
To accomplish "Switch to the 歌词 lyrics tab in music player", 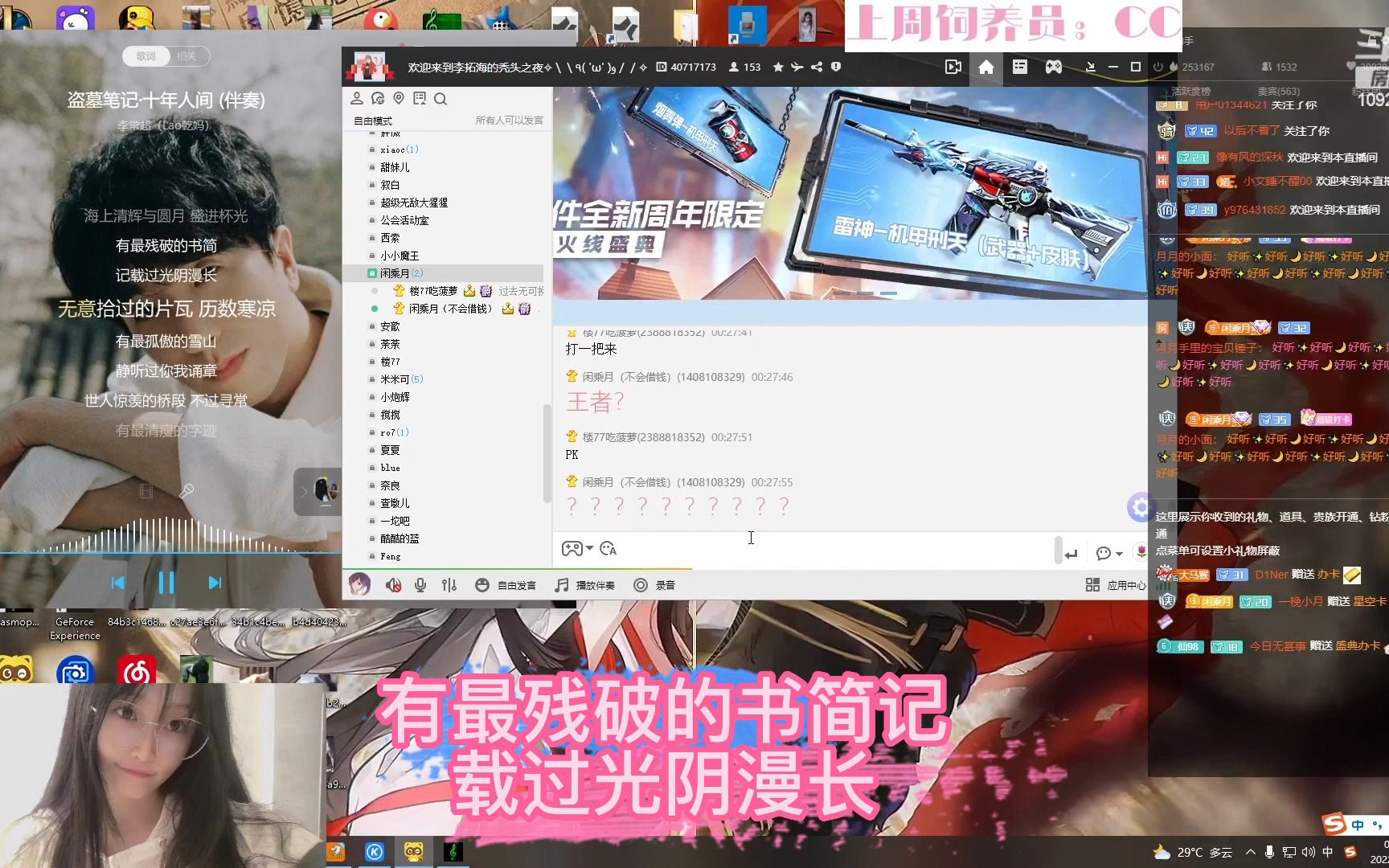I will 146,56.
